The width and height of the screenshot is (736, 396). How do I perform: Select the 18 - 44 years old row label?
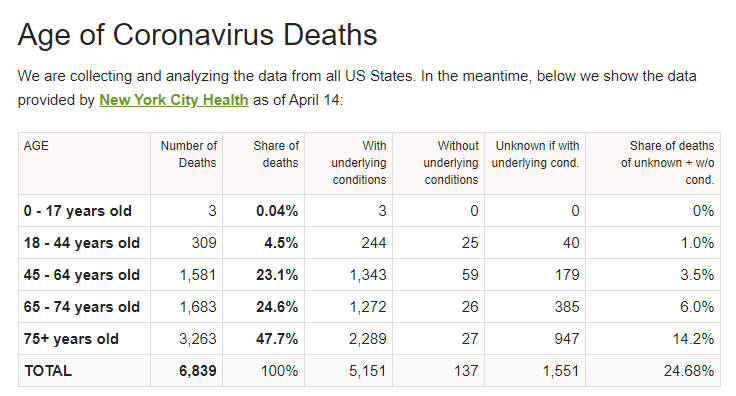tap(82, 243)
